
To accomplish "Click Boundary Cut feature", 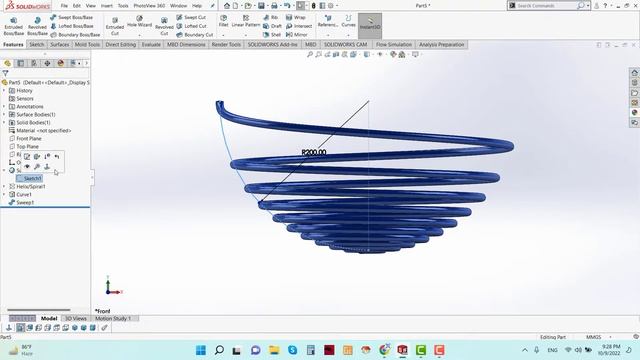I will [x=195, y=35].
